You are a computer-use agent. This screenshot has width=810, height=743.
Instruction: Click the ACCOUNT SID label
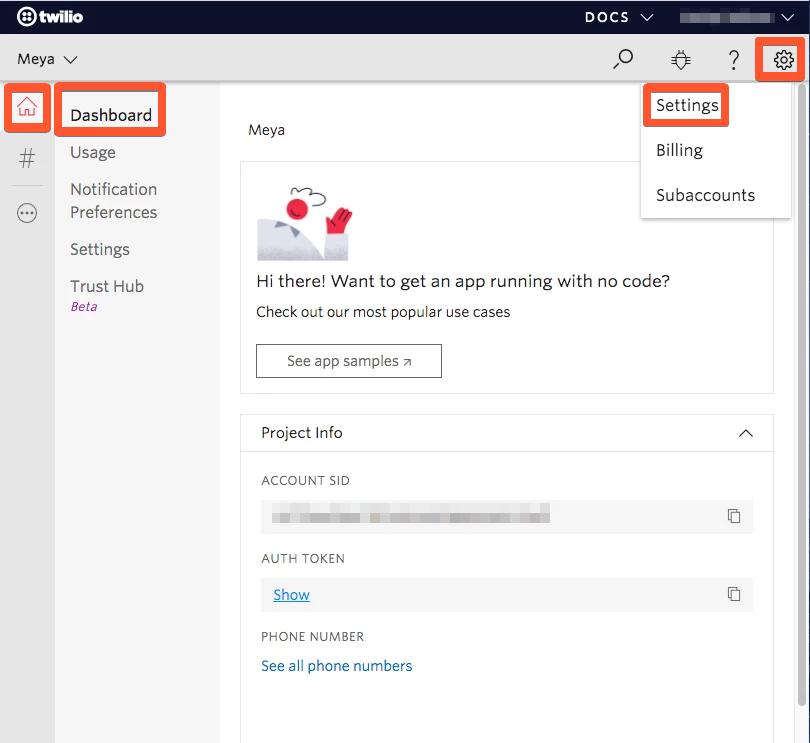305,481
